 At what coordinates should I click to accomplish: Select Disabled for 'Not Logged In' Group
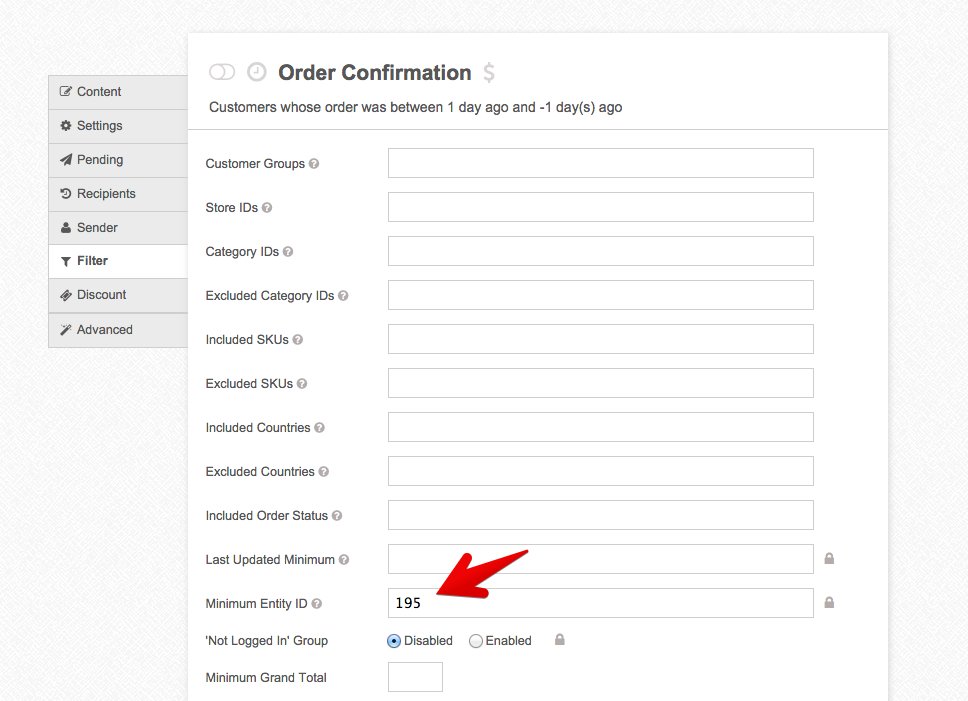394,641
